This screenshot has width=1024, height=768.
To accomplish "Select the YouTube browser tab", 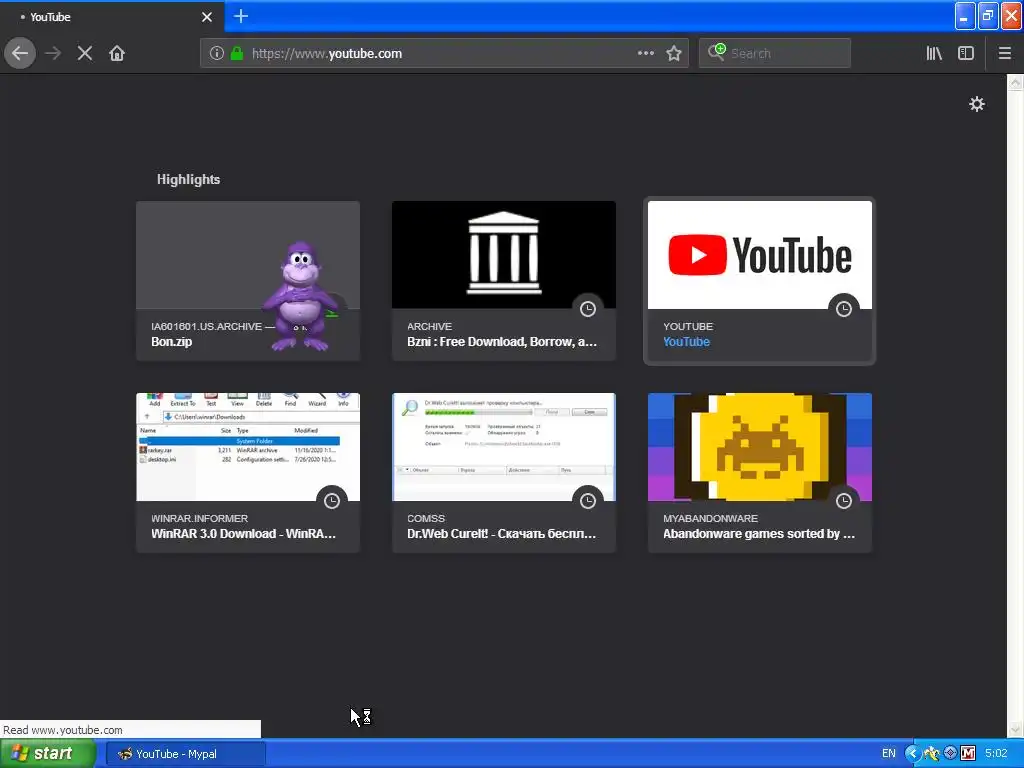I will (112, 17).
